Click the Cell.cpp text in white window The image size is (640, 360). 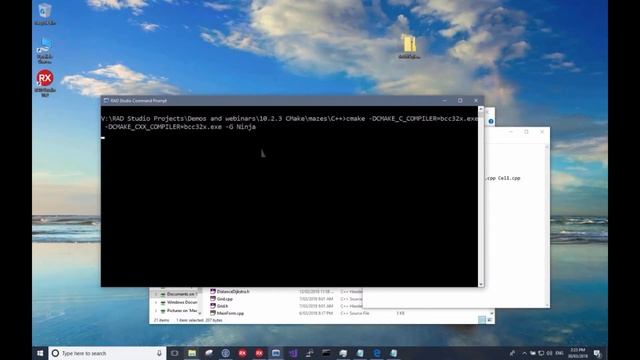[509, 178]
